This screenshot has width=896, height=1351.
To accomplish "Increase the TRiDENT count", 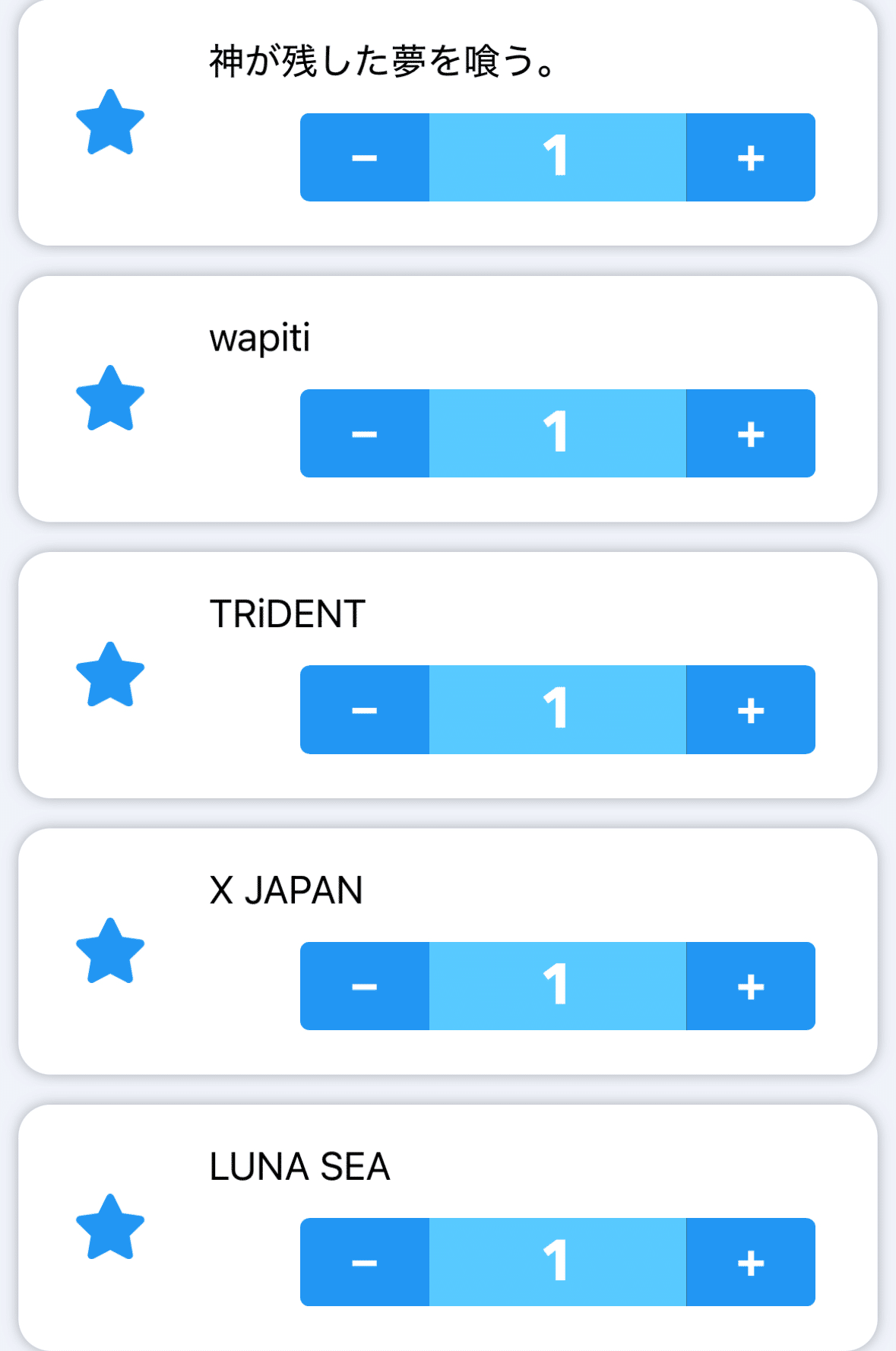I will click(750, 709).
